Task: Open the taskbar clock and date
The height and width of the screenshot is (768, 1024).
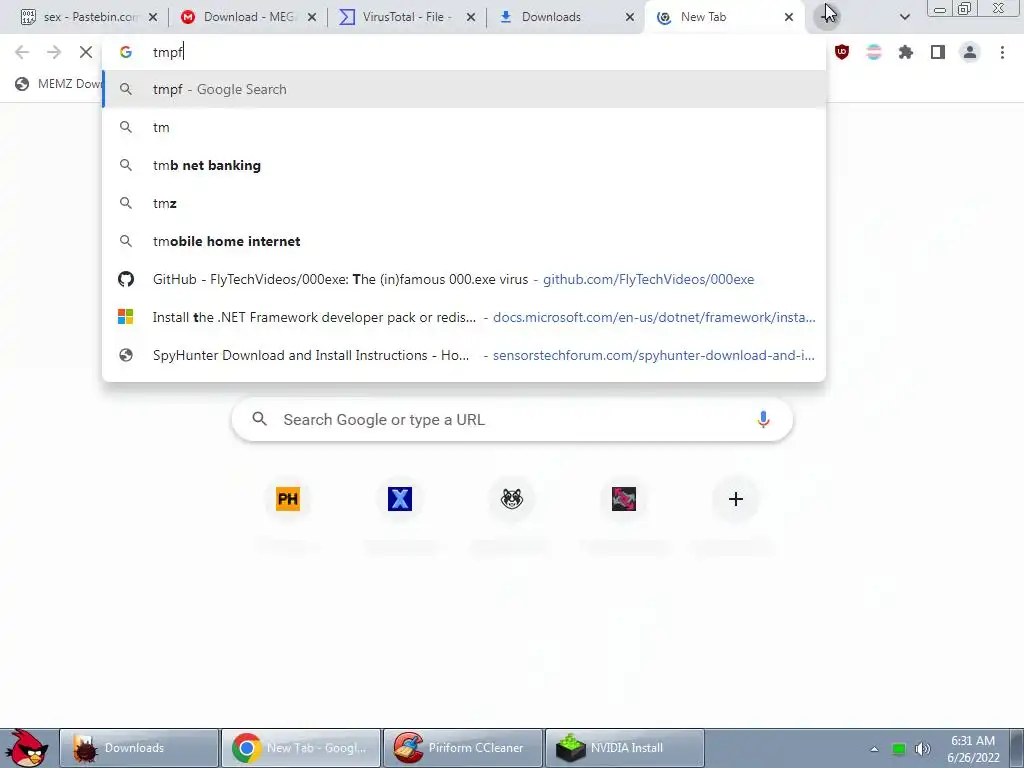Action: [x=973, y=749]
